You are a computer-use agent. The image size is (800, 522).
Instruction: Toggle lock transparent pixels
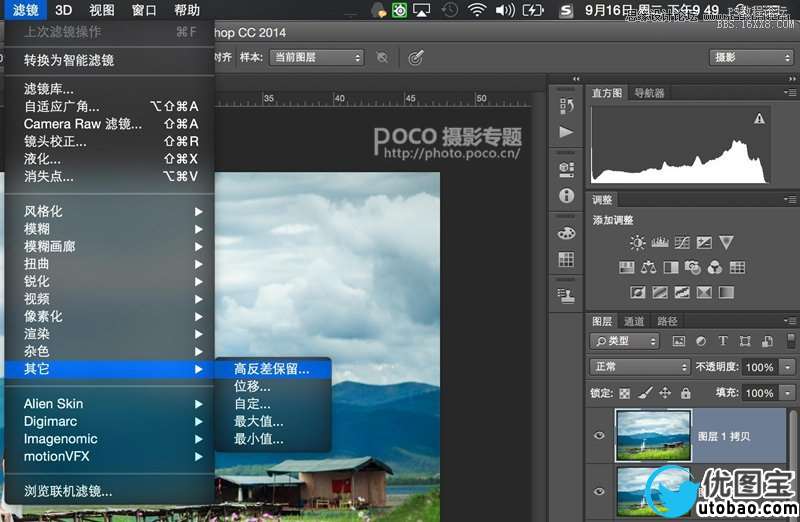tap(624, 393)
